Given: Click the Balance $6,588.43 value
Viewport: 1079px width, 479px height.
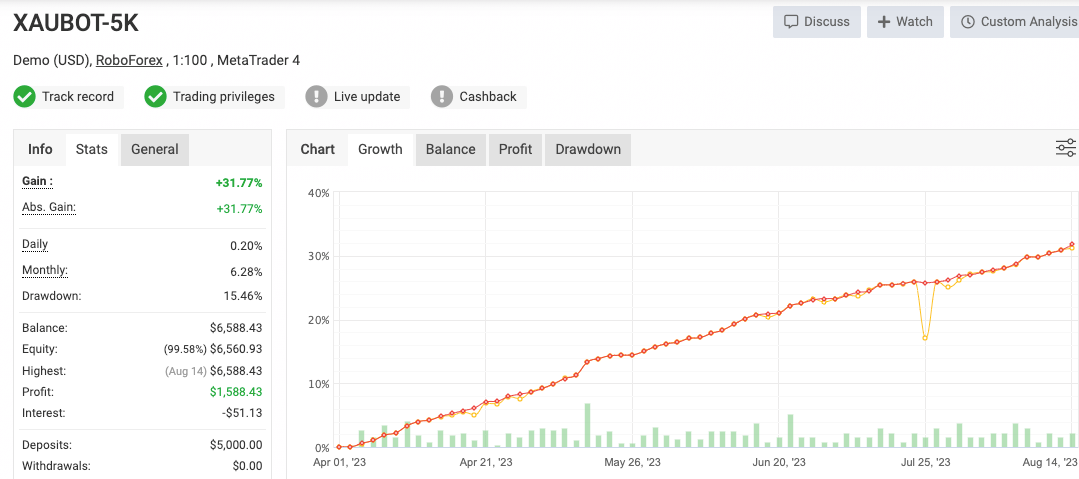Looking at the screenshot, I should click(236, 328).
